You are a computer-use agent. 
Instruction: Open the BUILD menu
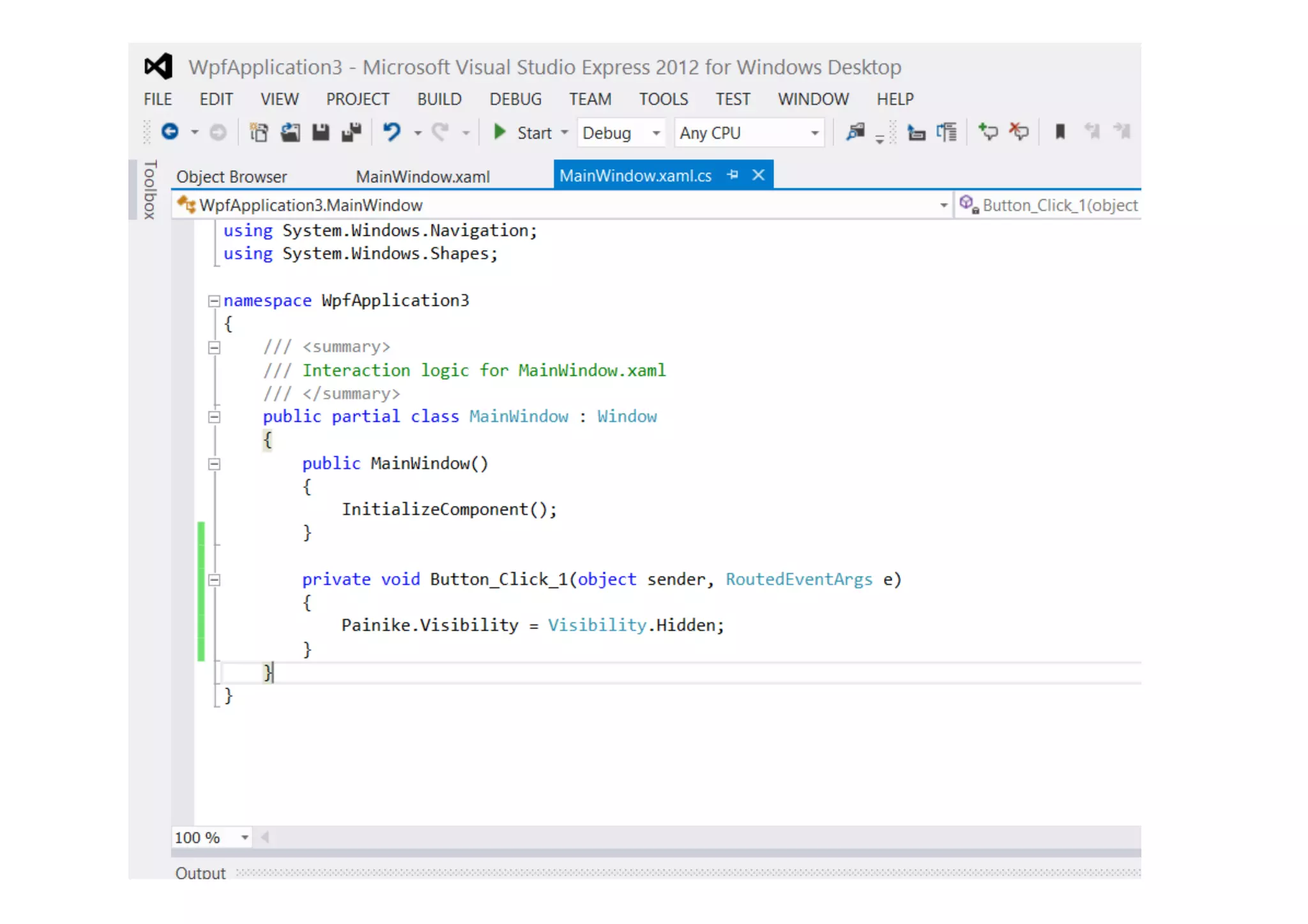point(439,99)
